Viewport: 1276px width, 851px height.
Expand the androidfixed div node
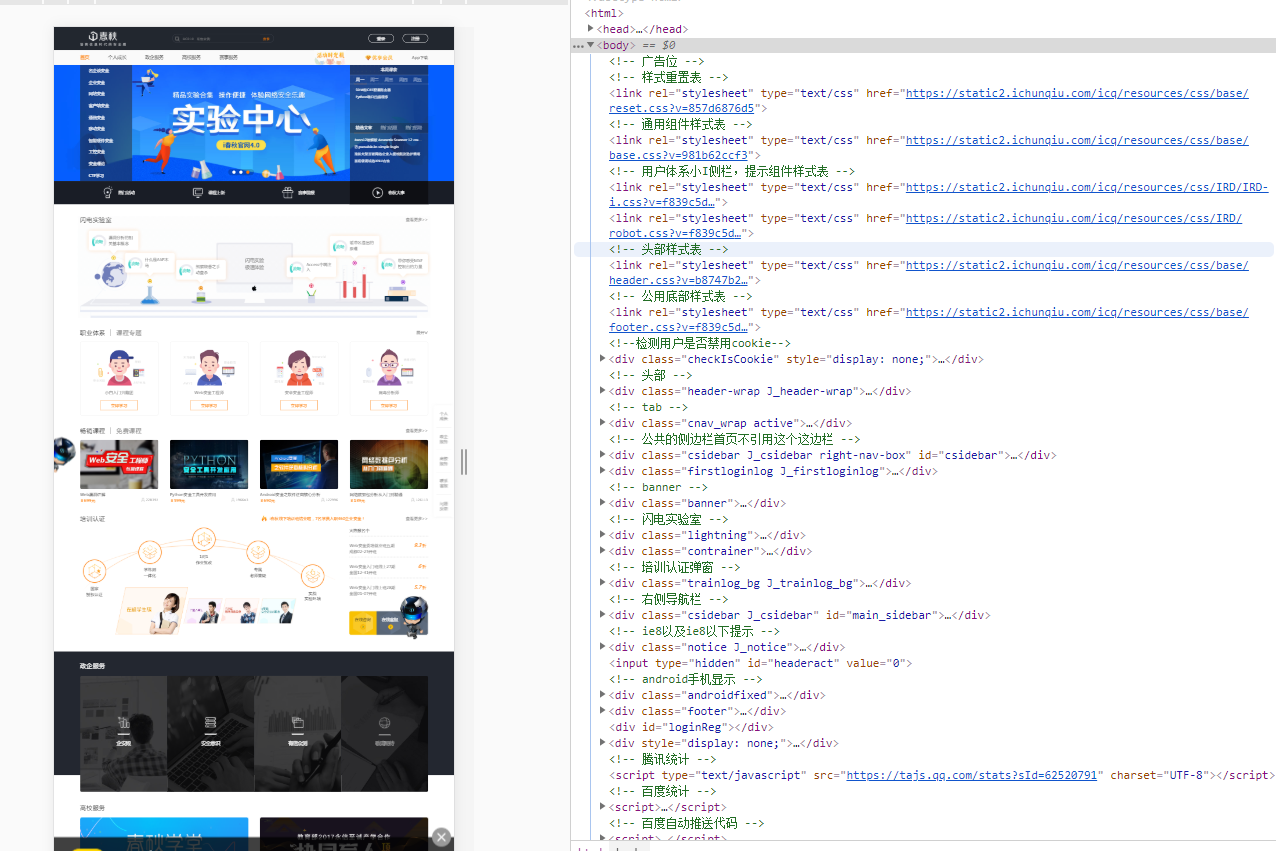(602, 695)
